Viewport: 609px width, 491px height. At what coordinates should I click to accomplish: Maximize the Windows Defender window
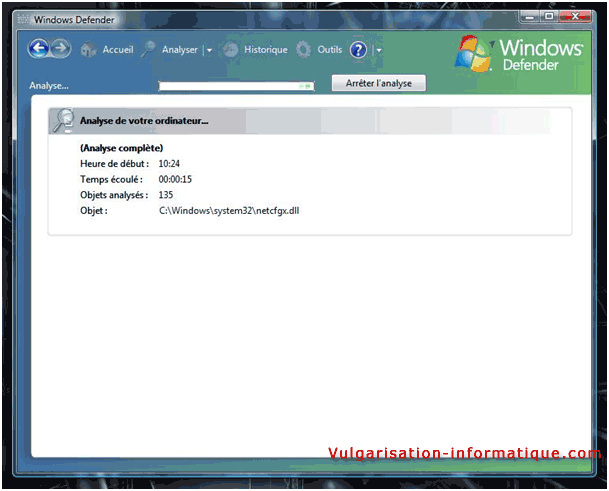(549, 16)
